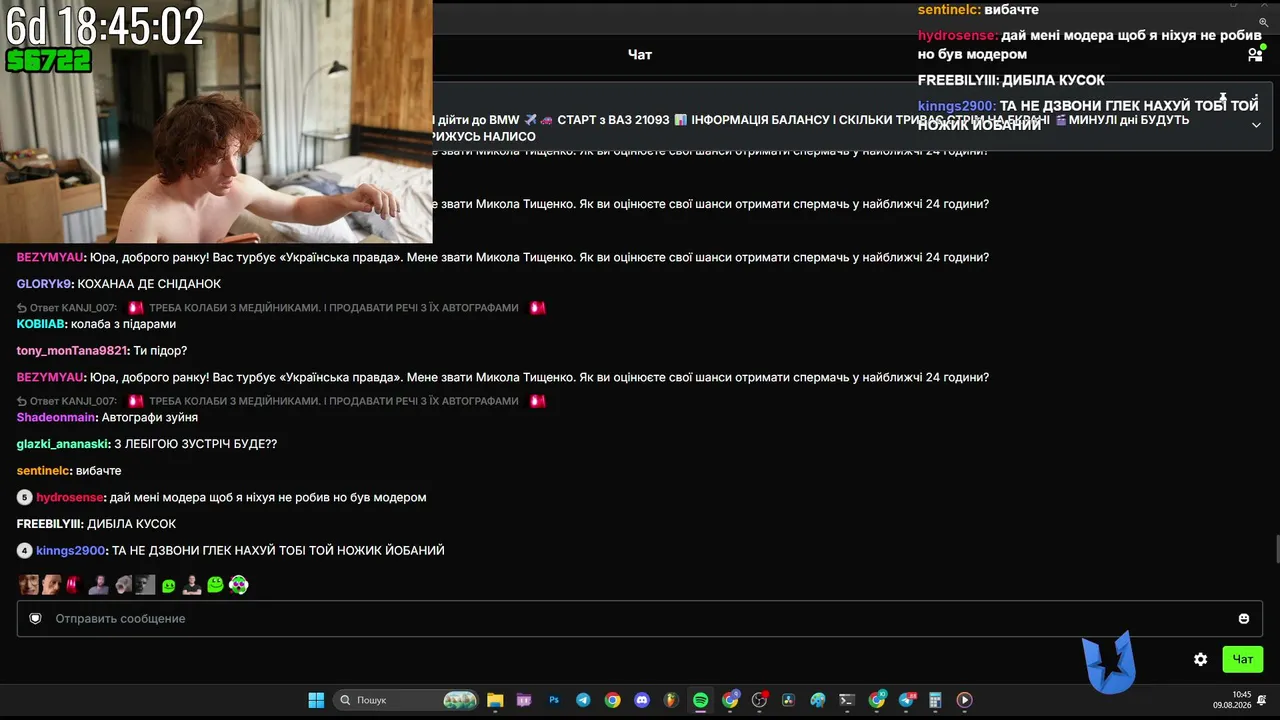Open DaVinci Resolve from taskbar
The width and height of the screenshot is (1280, 720).
coord(789,700)
